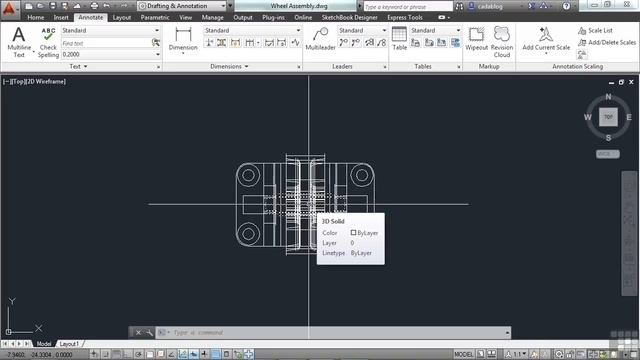The height and width of the screenshot is (360, 640).
Task: Click the ViewCube North compass label
Action: point(608,97)
